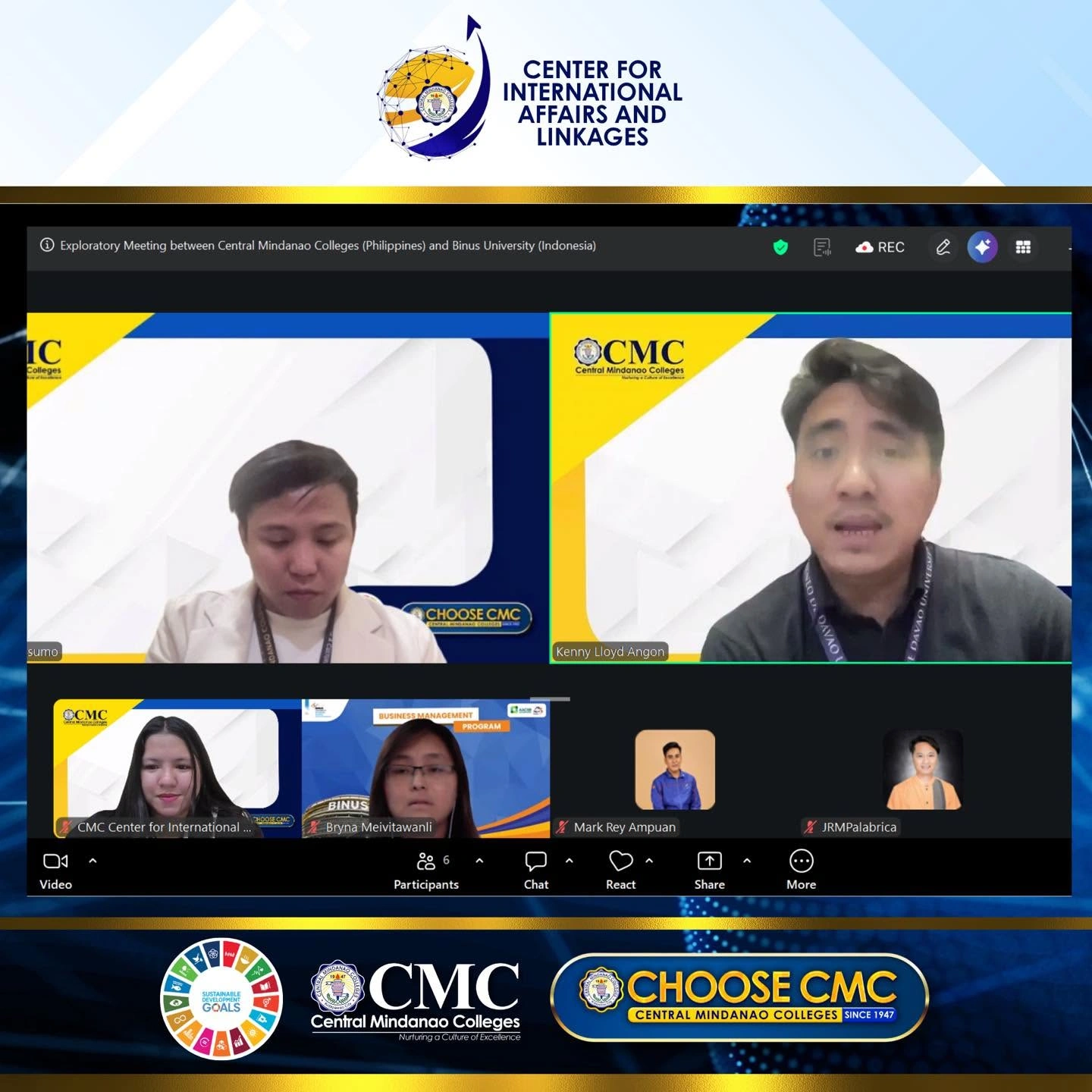Image resolution: width=1092 pixels, height=1092 pixels.
Task: Select the sumo participant video tile
Action: point(288,488)
